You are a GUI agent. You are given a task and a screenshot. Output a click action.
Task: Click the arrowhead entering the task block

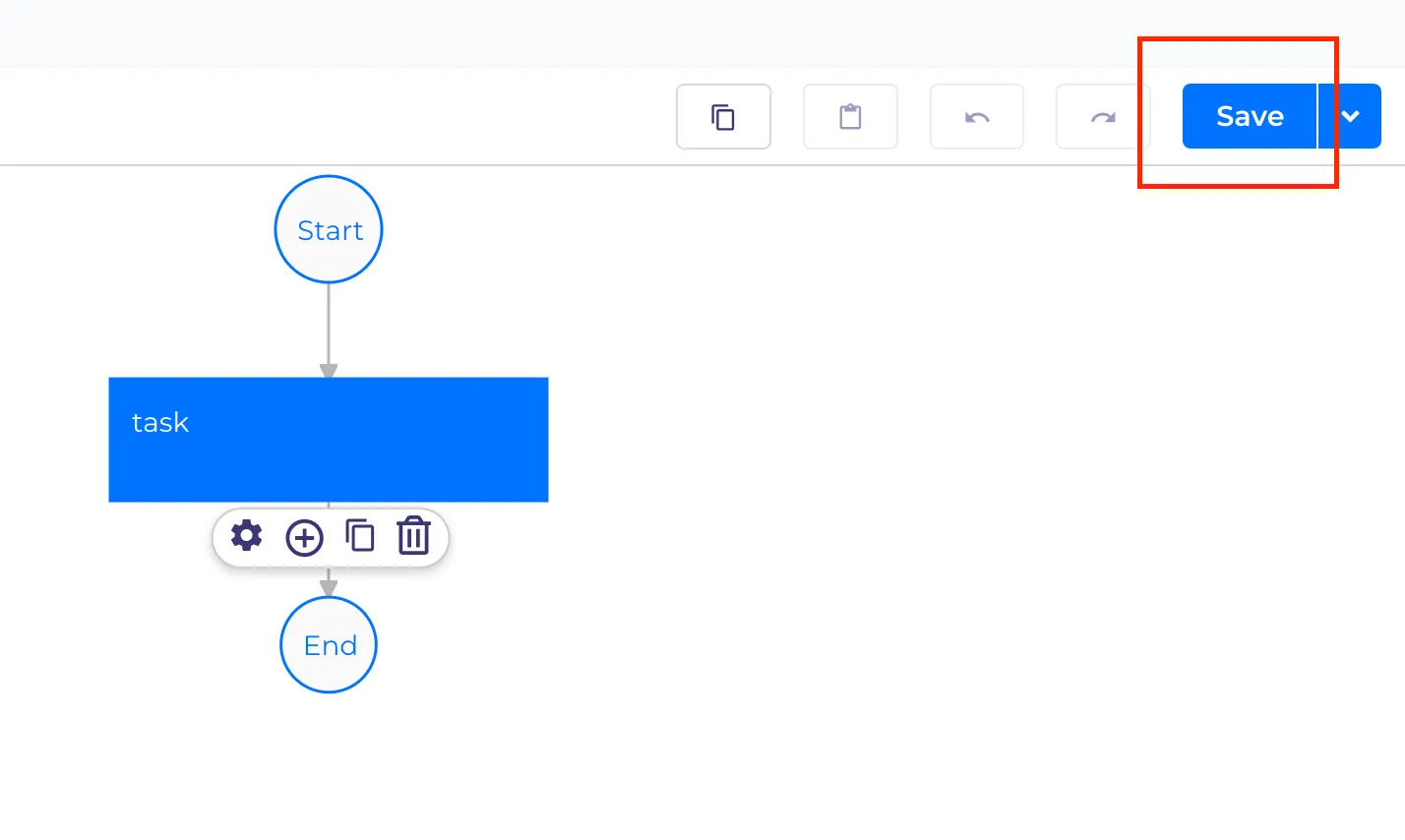(329, 371)
